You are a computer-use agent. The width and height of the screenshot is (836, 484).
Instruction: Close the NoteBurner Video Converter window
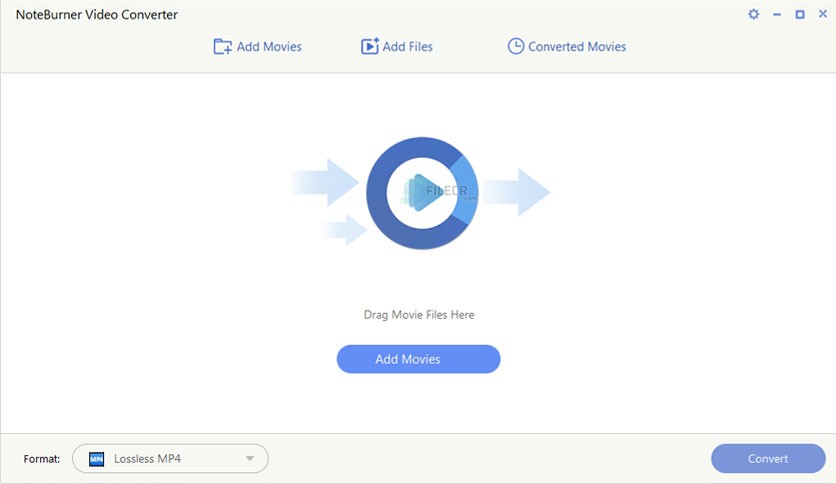tap(823, 14)
